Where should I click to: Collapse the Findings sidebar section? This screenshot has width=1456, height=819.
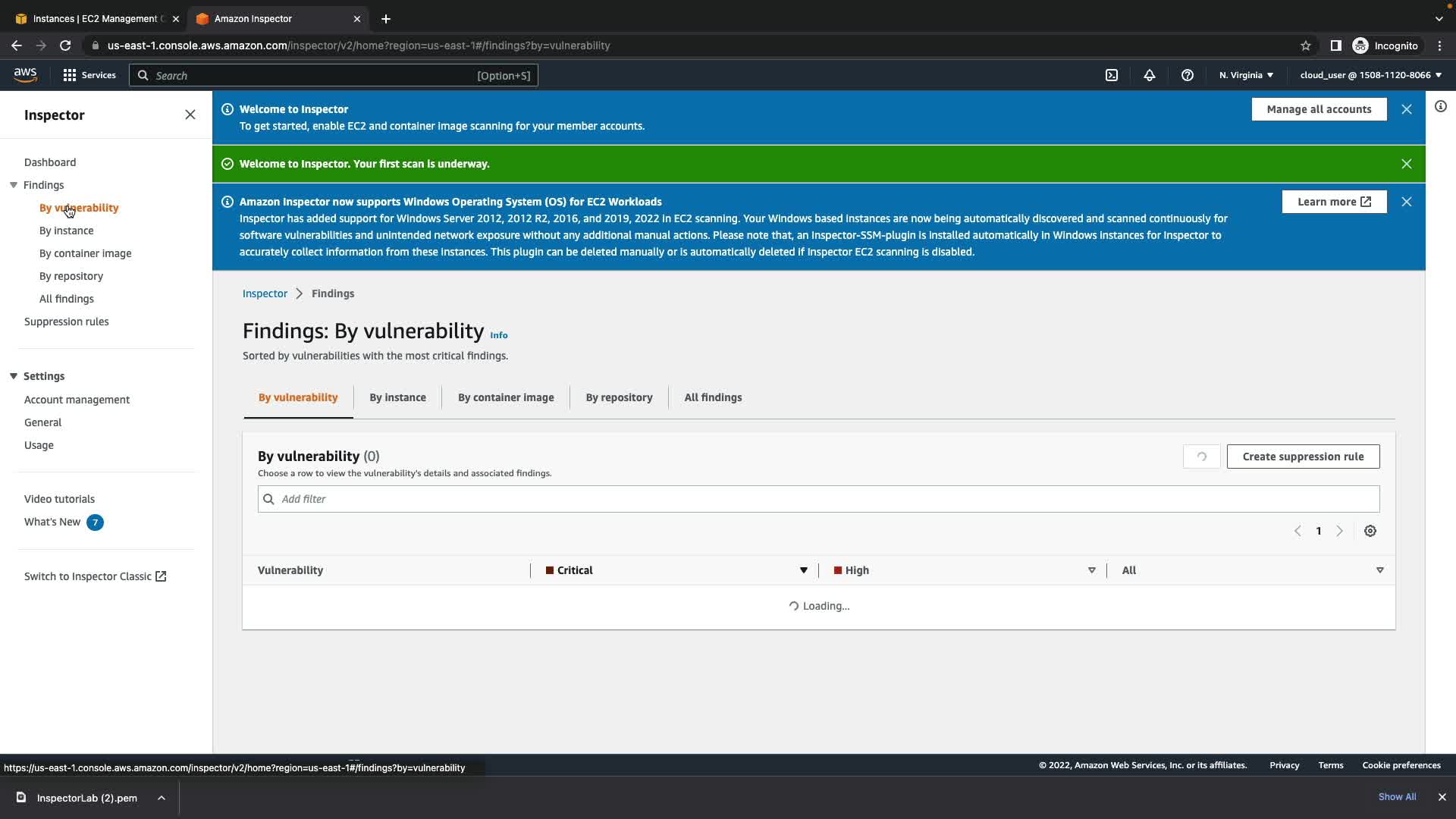pos(14,185)
